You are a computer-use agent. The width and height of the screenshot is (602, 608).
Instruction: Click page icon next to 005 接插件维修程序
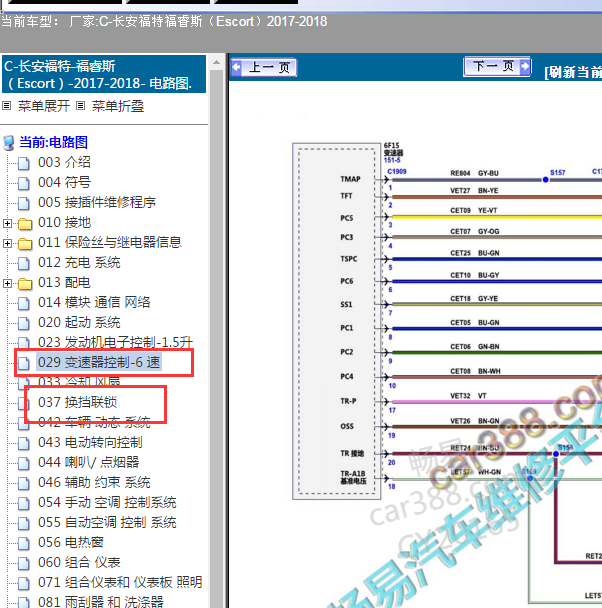click(24, 204)
